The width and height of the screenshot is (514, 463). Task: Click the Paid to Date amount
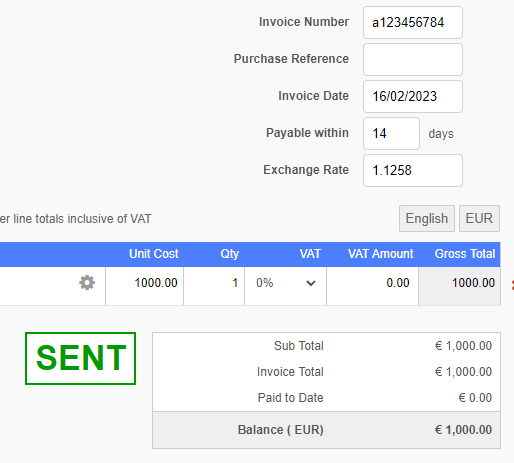coord(475,398)
